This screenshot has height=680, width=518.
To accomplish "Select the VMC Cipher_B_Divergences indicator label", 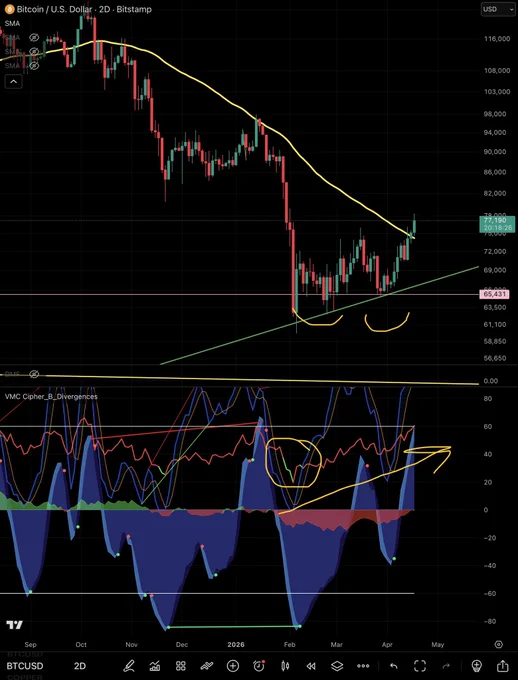I will pyautogui.click(x=51, y=396).
